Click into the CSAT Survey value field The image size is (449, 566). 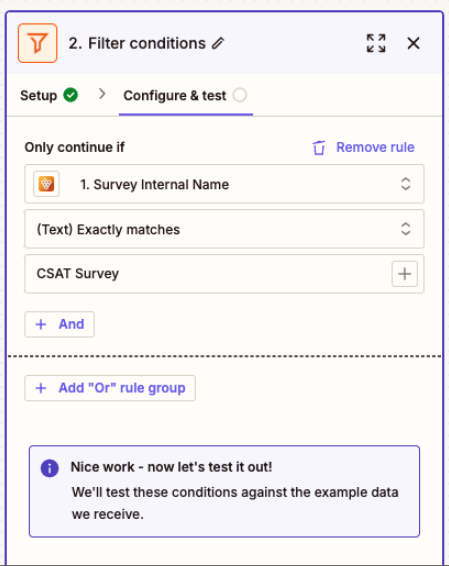coord(208,274)
